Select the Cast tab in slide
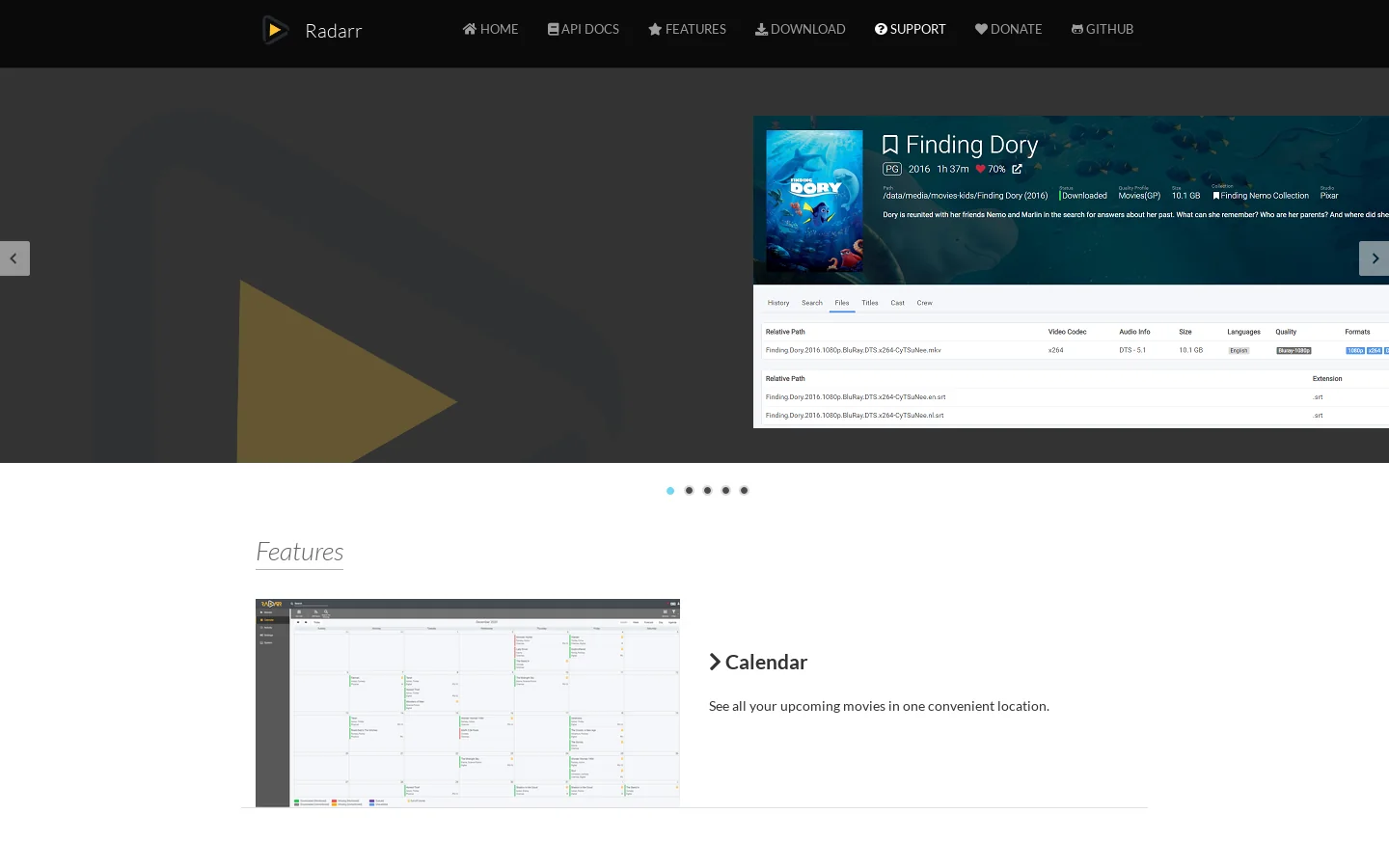1389x868 pixels. click(898, 303)
